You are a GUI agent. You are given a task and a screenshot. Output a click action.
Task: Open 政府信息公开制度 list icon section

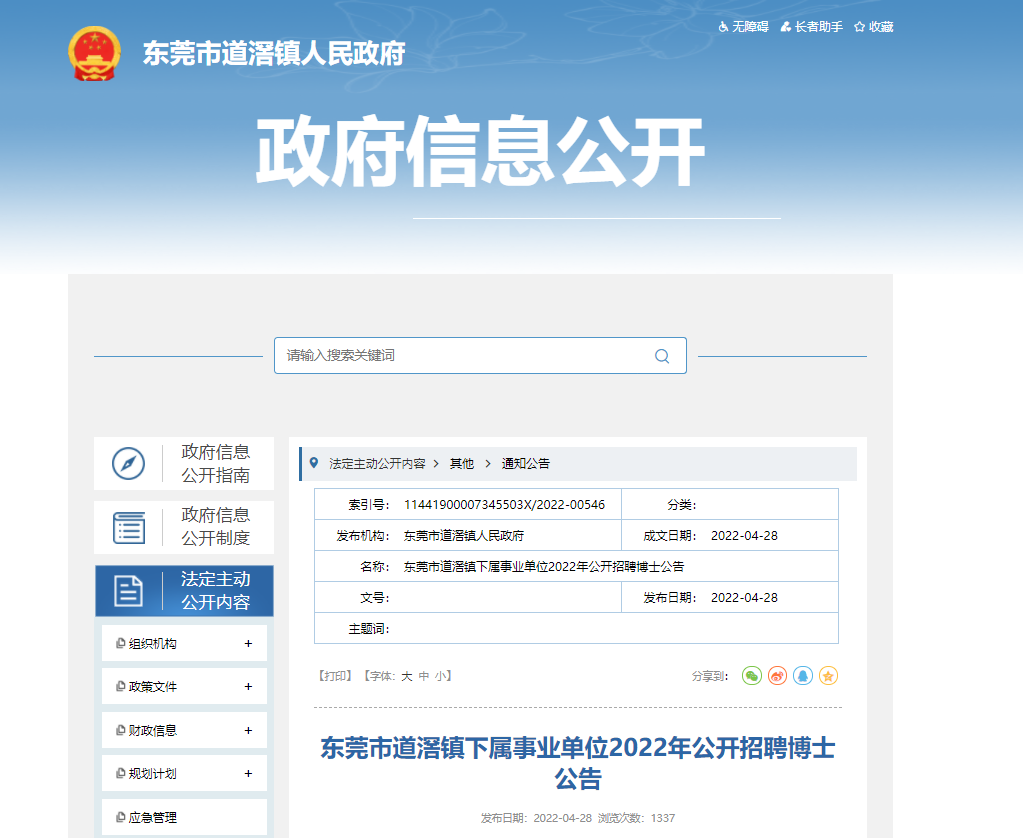click(129, 527)
